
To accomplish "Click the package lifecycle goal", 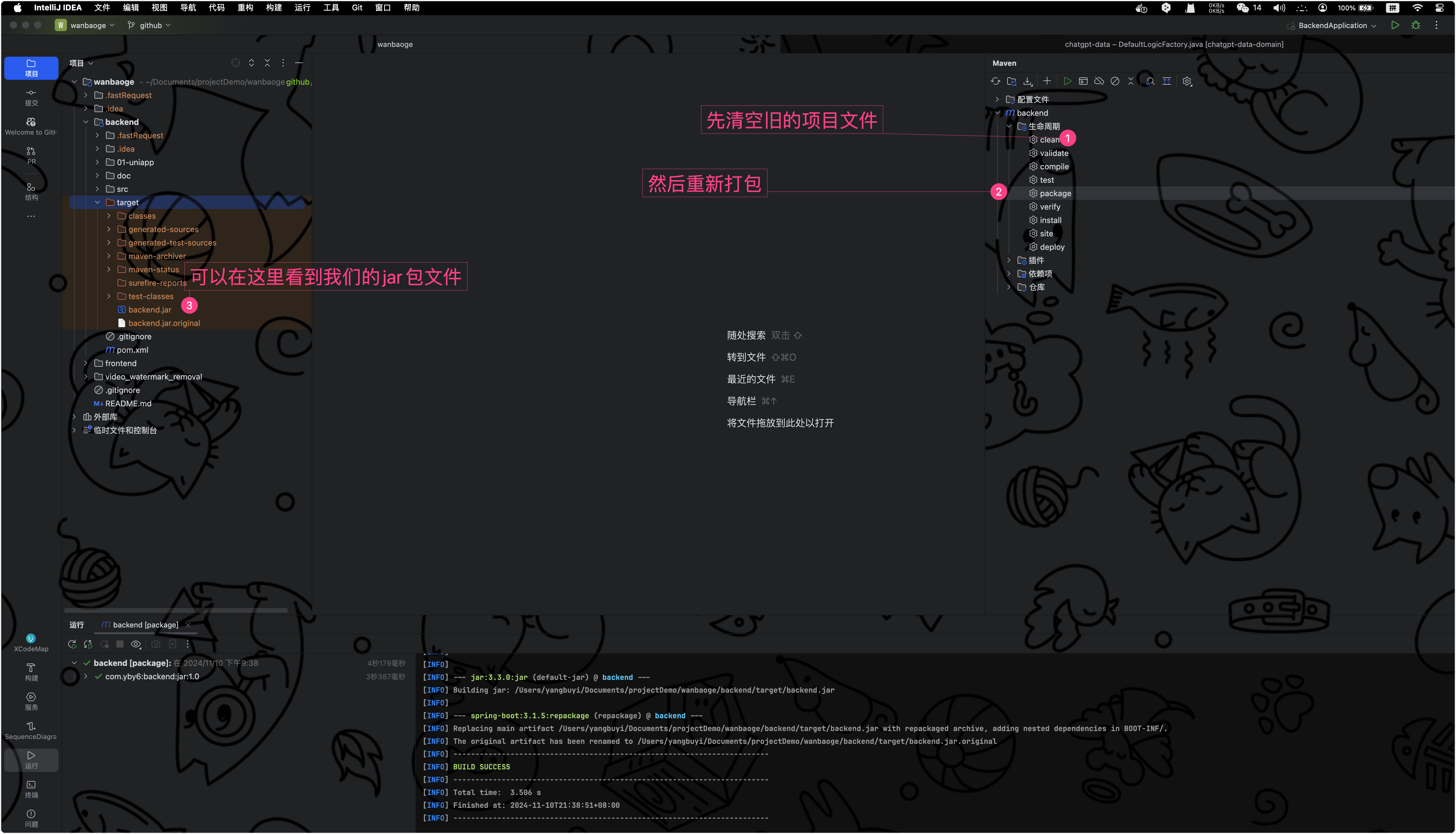I will (1055, 194).
